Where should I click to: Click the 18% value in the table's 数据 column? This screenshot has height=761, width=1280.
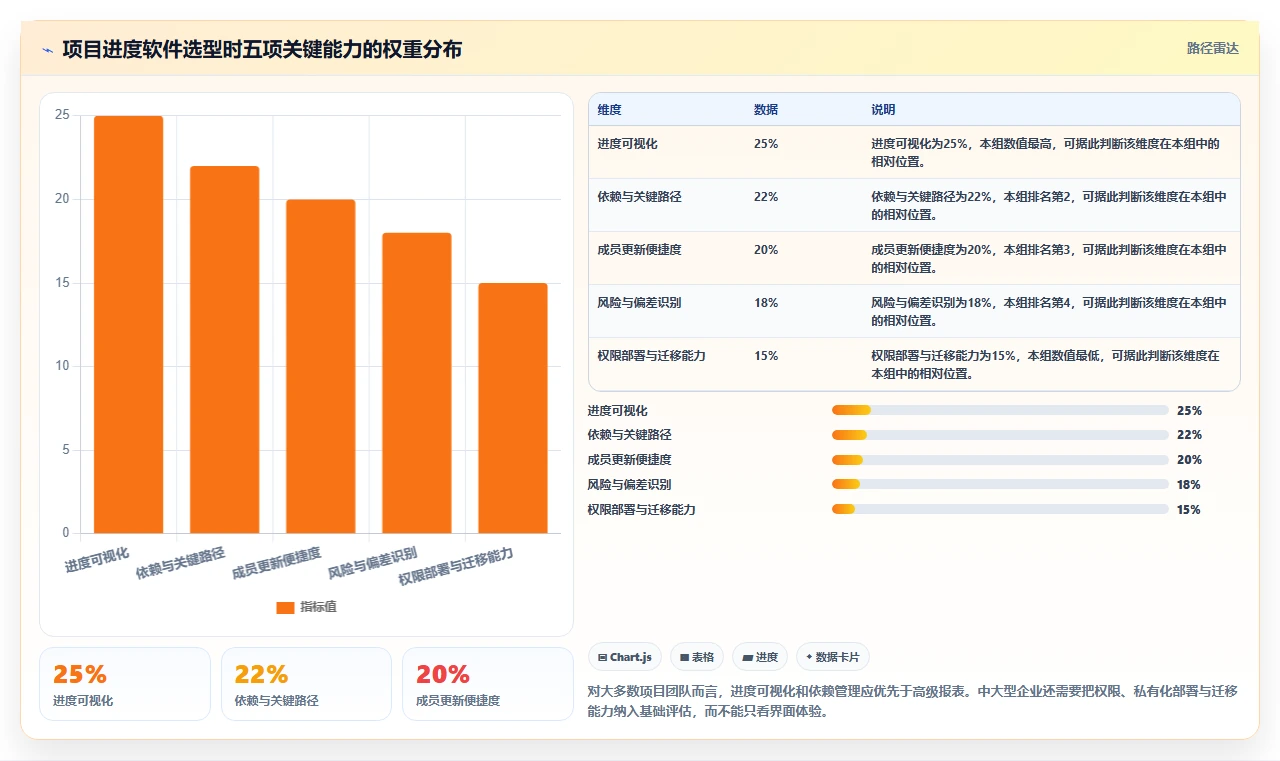click(766, 303)
